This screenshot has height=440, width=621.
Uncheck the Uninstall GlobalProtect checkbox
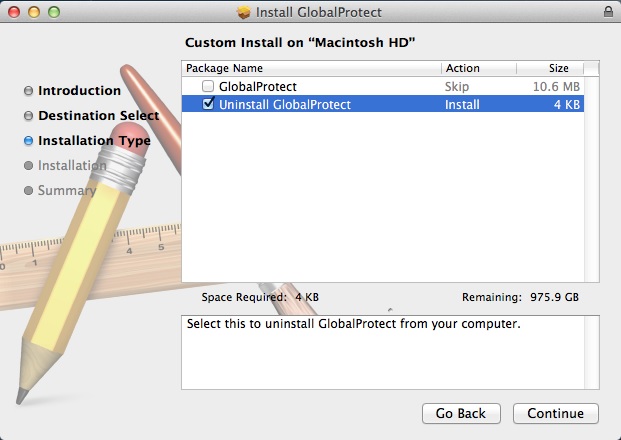(208, 104)
